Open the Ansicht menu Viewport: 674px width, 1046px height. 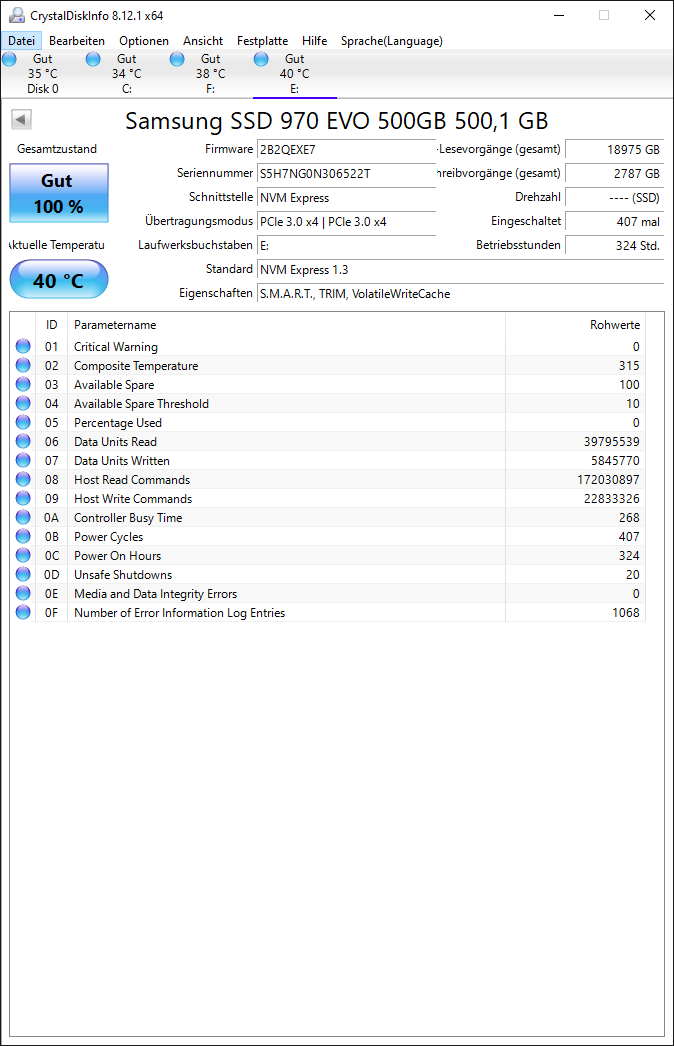coord(203,41)
